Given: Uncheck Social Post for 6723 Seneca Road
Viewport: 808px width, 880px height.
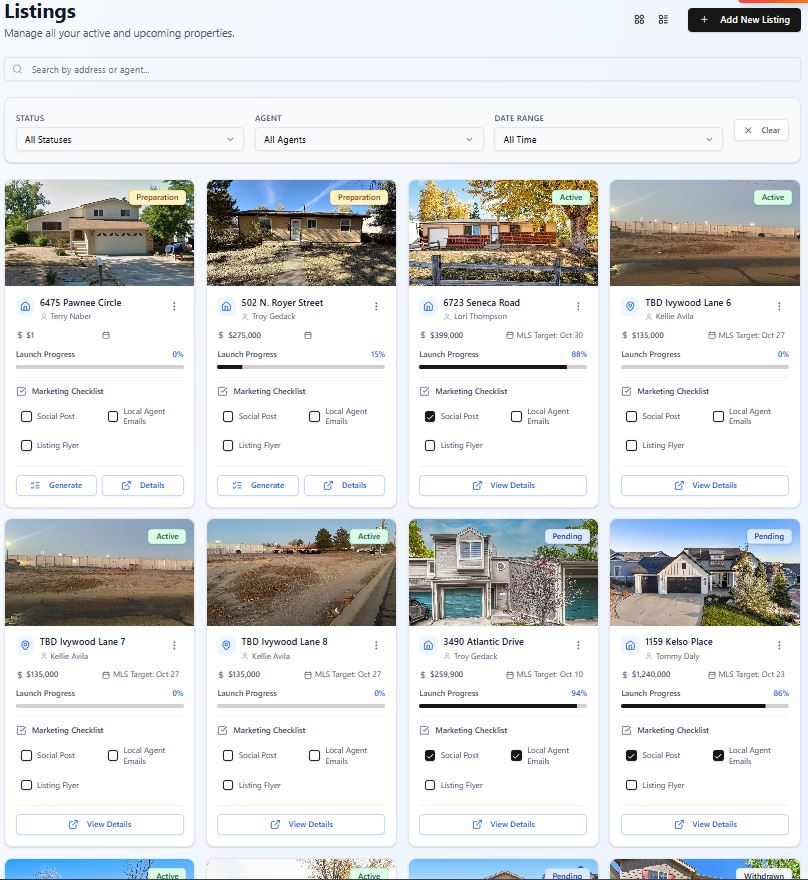Looking at the screenshot, I should tap(430, 416).
